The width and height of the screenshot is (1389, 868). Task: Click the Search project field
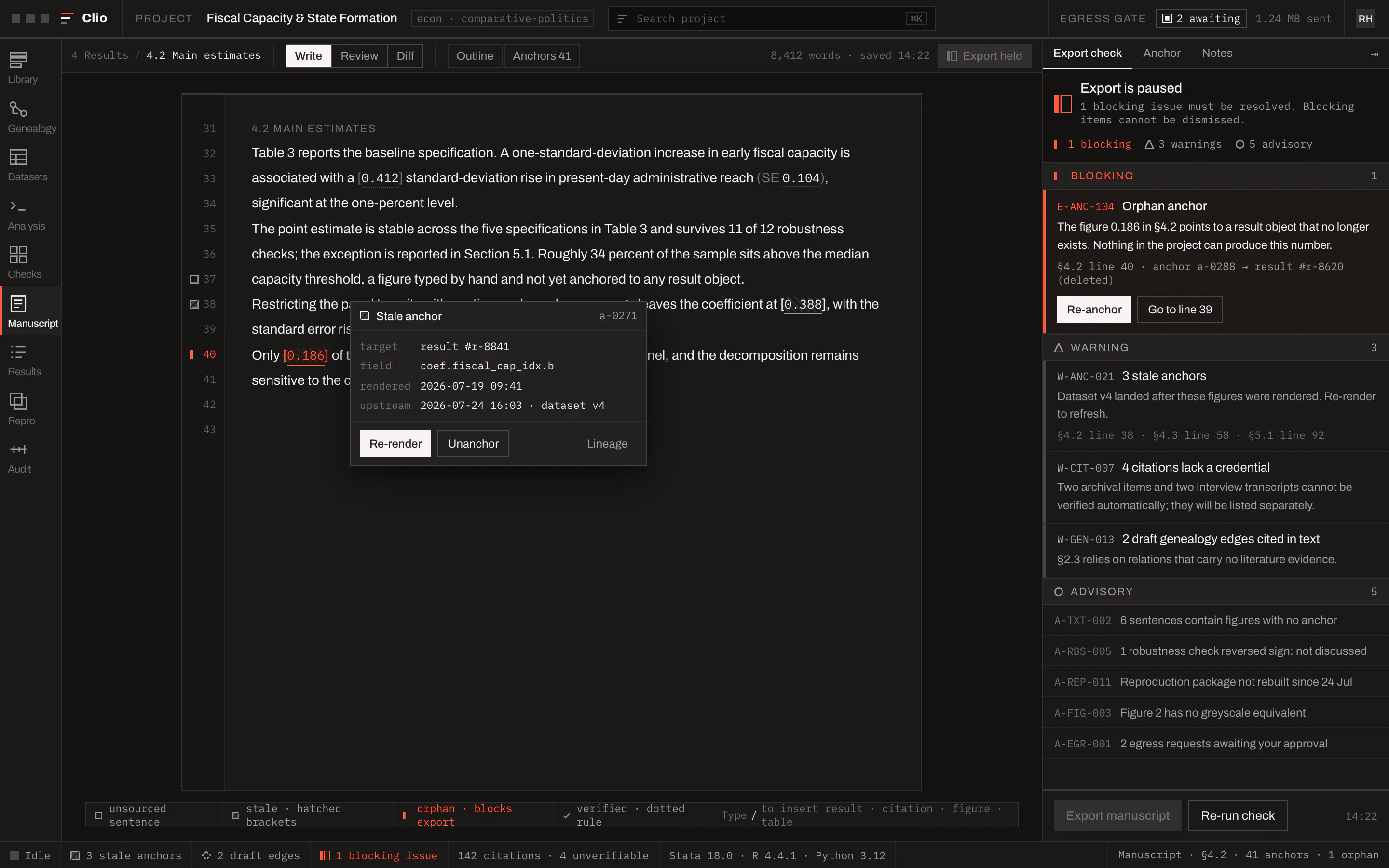click(x=771, y=18)
